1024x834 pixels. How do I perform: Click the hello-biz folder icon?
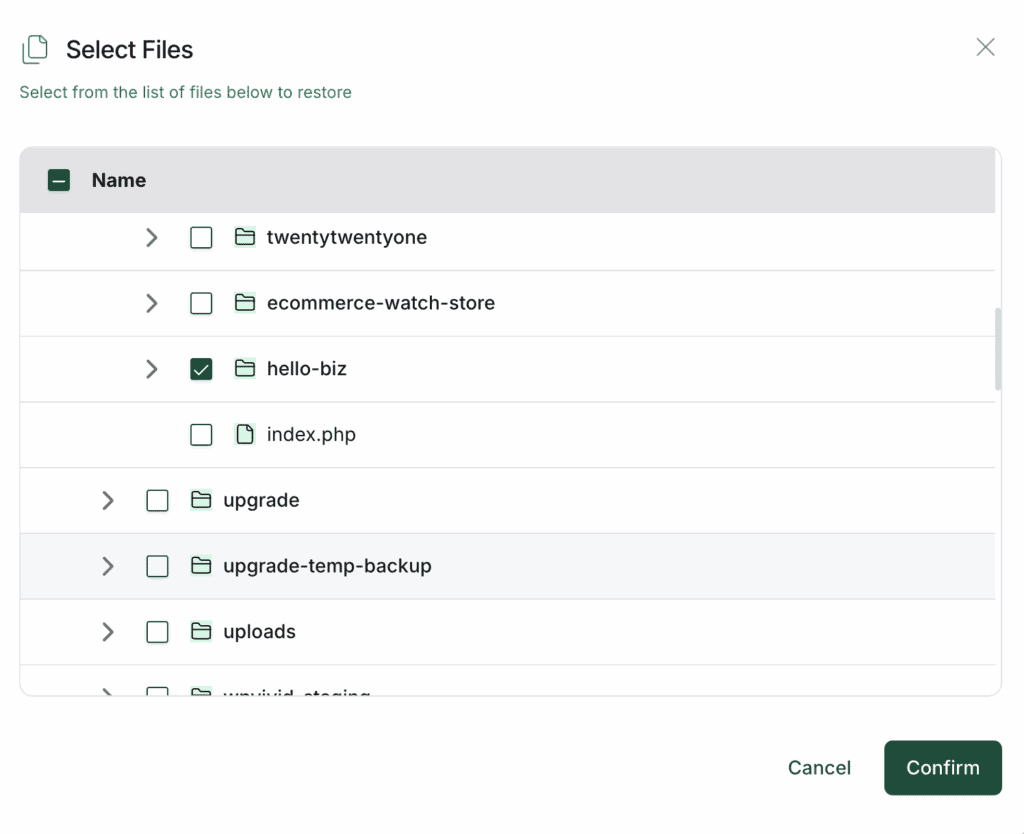click(245, 369)
